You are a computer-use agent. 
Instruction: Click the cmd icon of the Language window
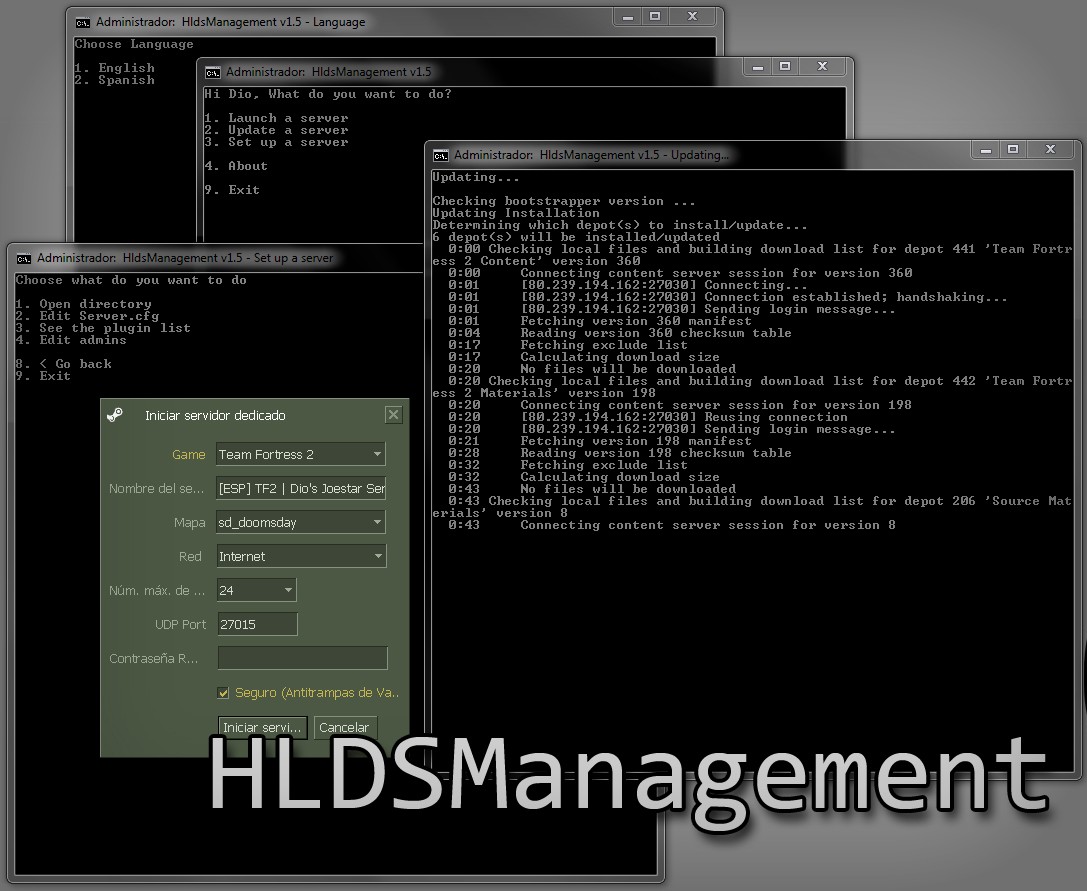tap(82, 22)
